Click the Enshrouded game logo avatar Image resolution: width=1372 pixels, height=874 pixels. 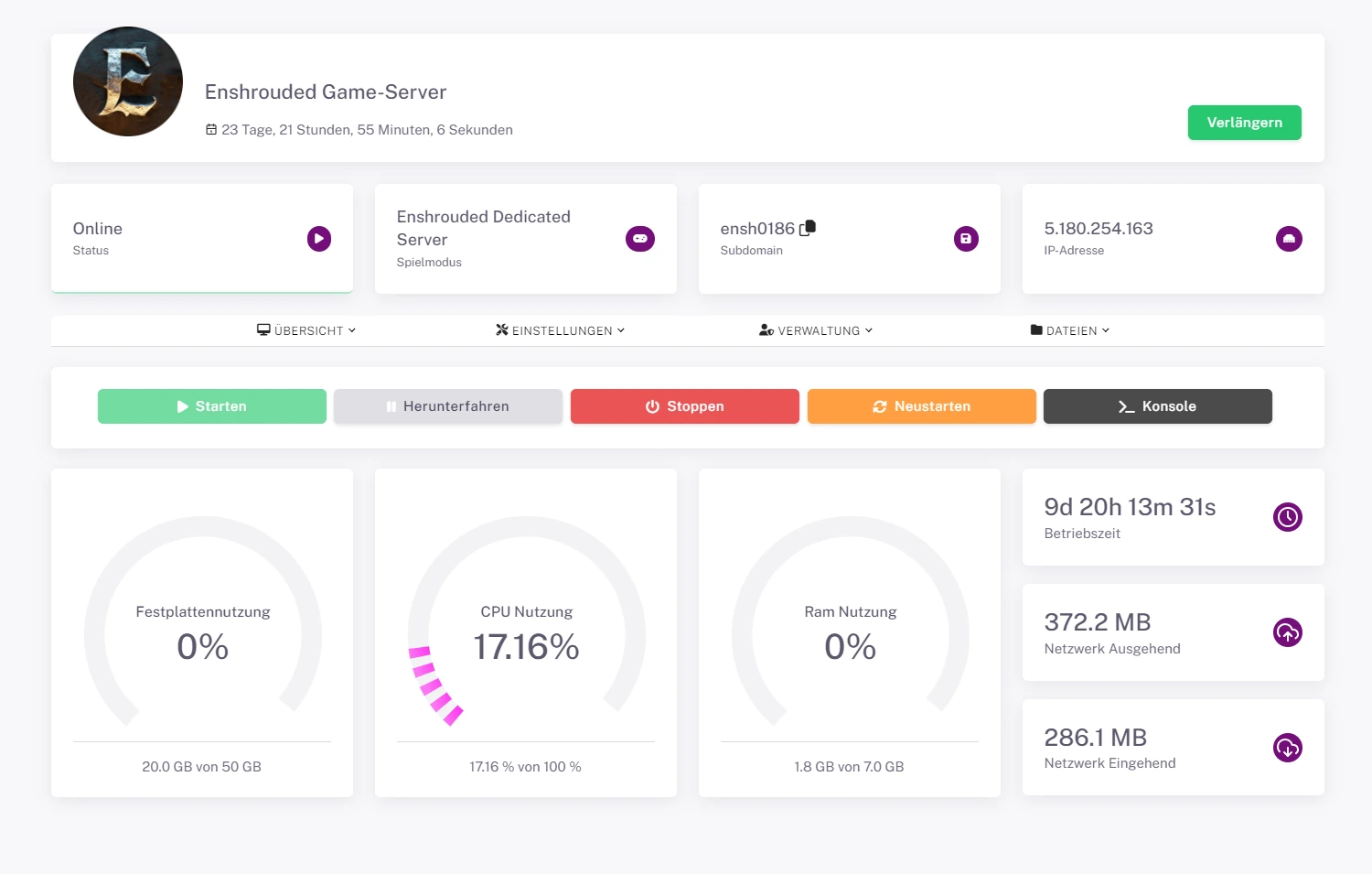coord(128,81)
